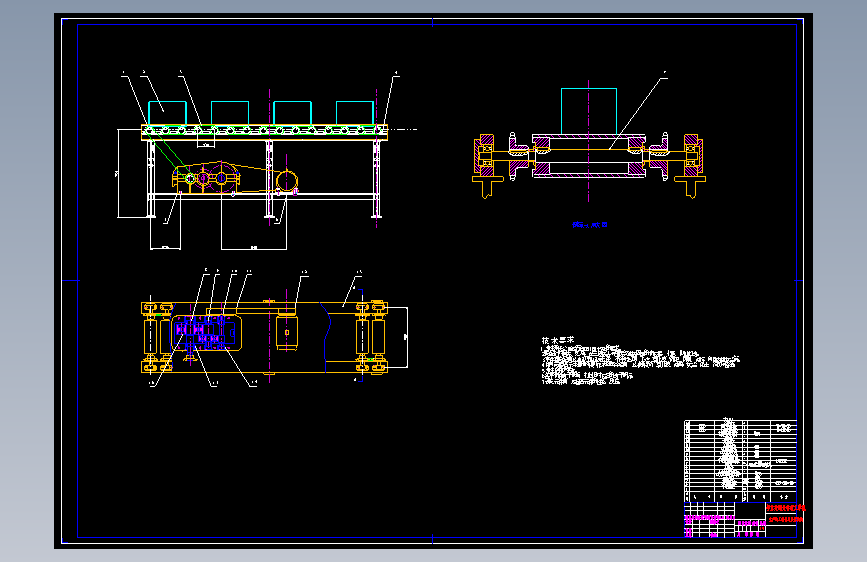Viewport: 867px width, 562px height.
Task: Click the rectangular motor in the plan view
Action: (287, 332)
